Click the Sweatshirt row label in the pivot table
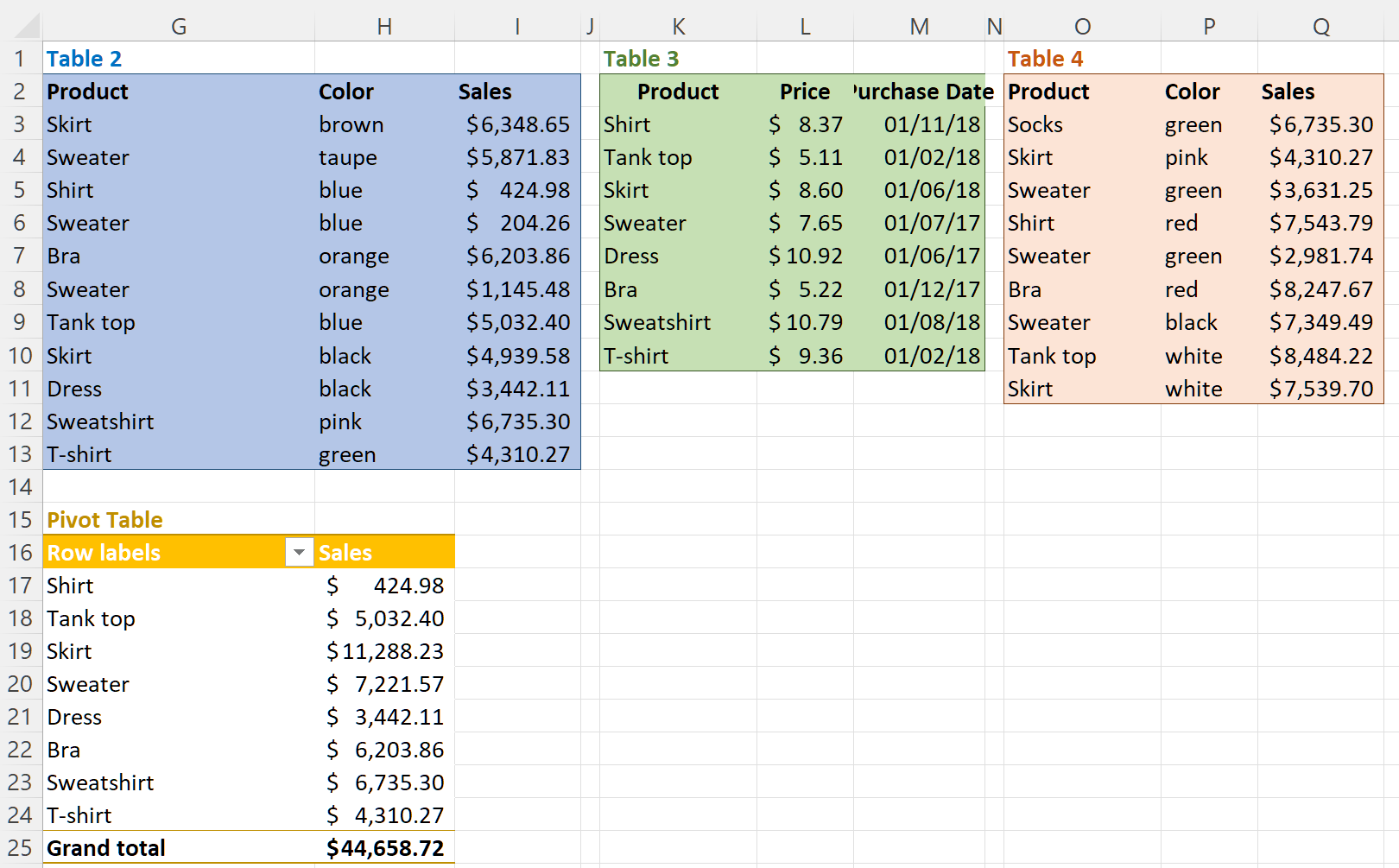The height and width of the screenshot is (868, 1399). [100, 782]
